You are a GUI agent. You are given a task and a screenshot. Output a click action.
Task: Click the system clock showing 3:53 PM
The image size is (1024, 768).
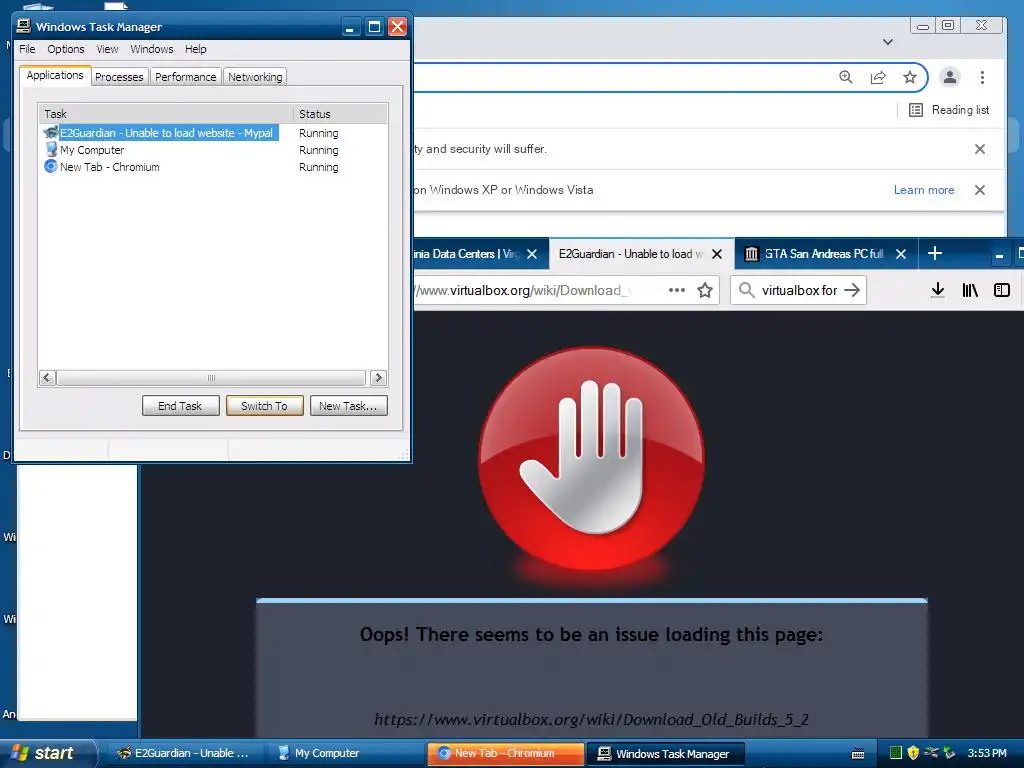click(x=987, y=753)
